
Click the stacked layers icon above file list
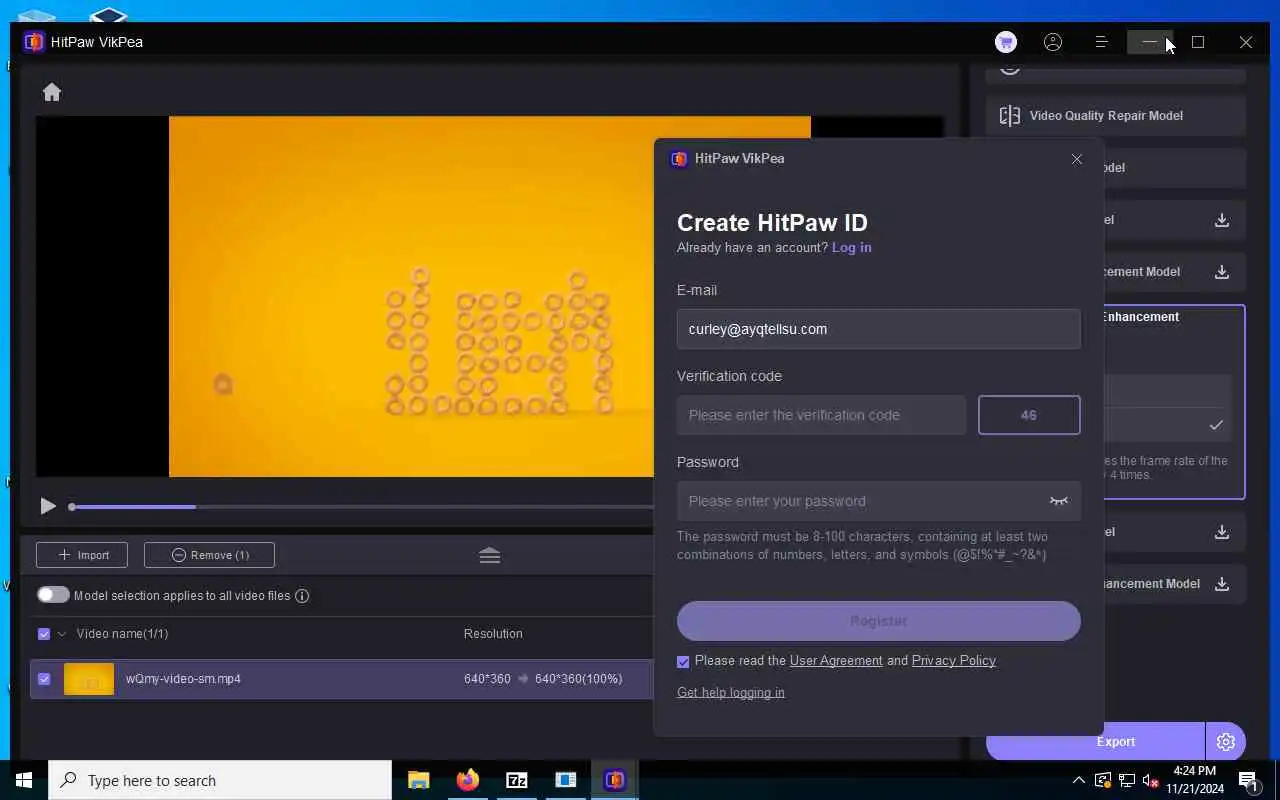[x=489, y=556]
